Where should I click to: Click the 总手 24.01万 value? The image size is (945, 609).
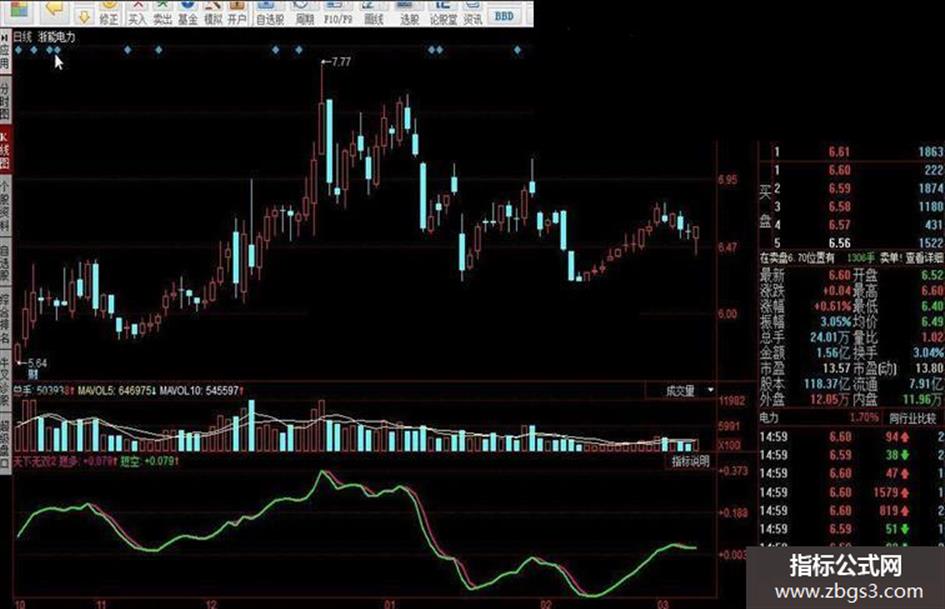pos(830,336)
